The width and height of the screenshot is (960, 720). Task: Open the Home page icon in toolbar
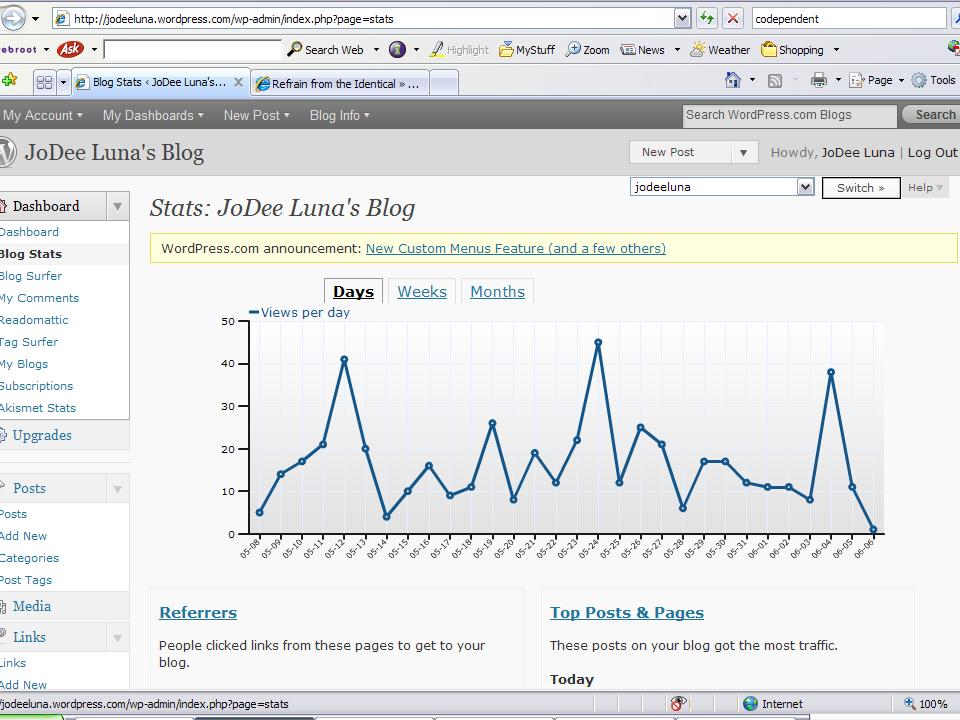click(x=733, y=80)
